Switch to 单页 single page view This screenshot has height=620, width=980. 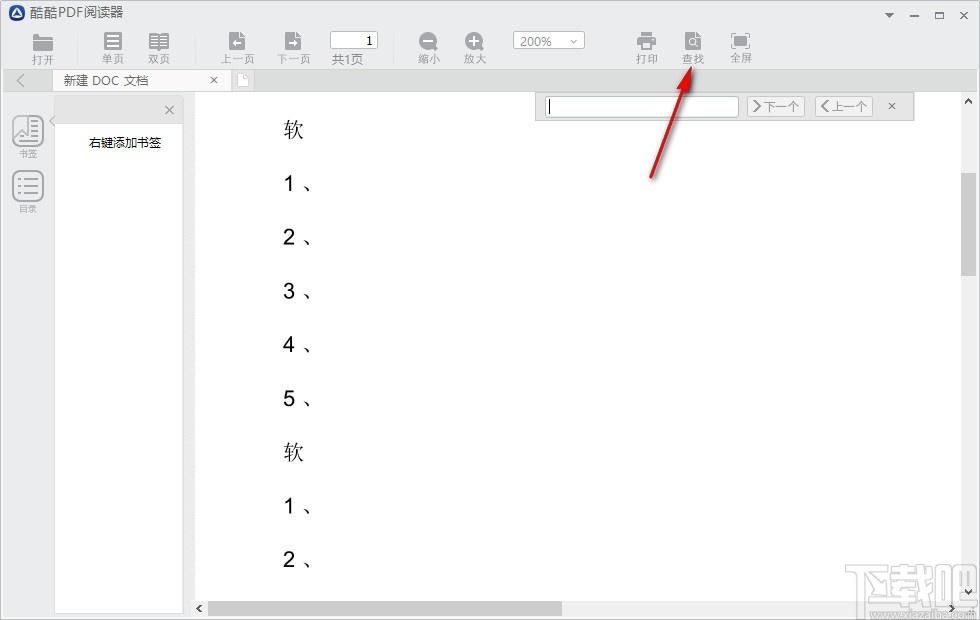(x=112, y=48)
